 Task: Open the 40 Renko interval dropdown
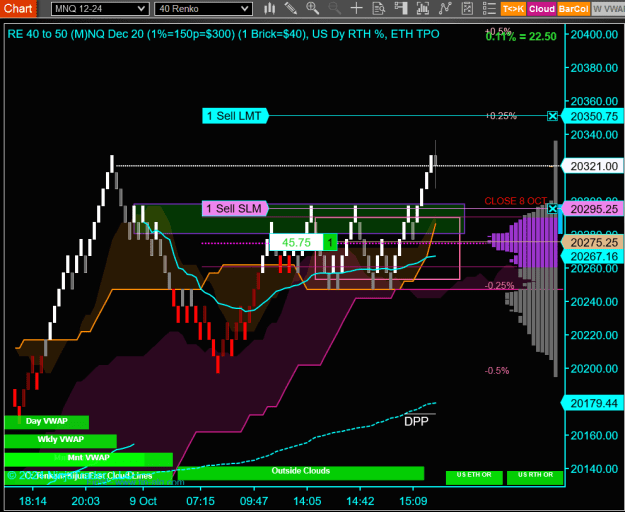click(203, 9)
